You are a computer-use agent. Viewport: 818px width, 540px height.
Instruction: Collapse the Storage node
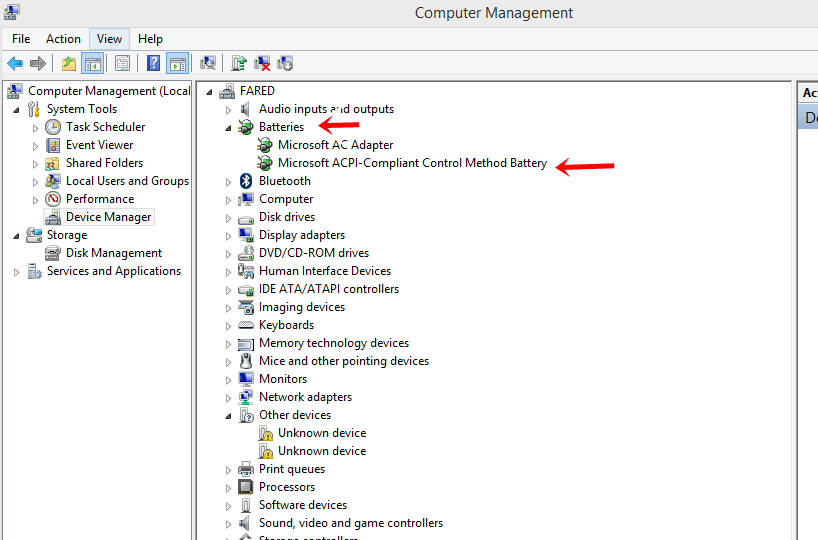(16, 236)
